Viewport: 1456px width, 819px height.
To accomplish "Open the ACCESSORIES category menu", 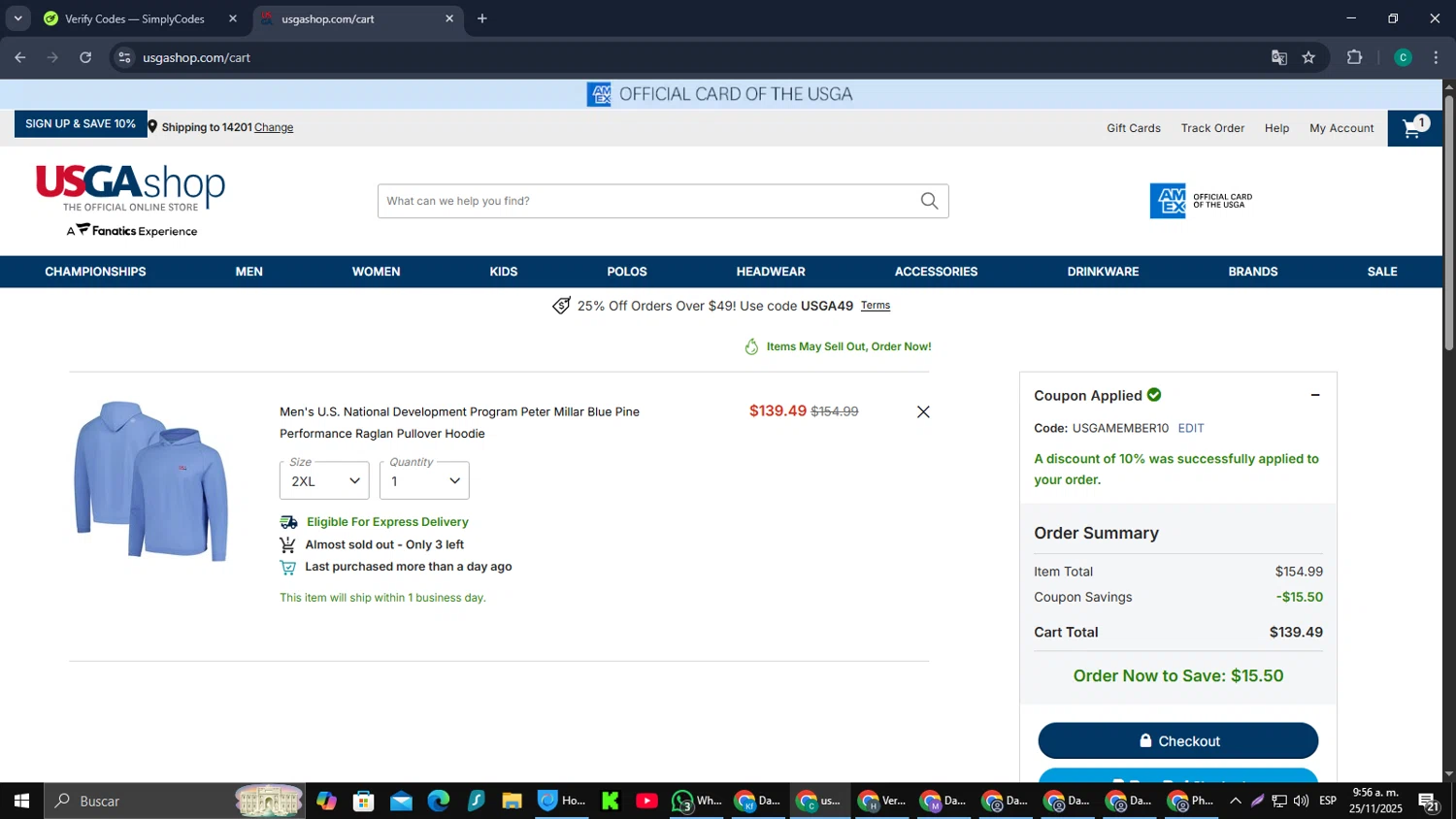I will tap(936, 272).
